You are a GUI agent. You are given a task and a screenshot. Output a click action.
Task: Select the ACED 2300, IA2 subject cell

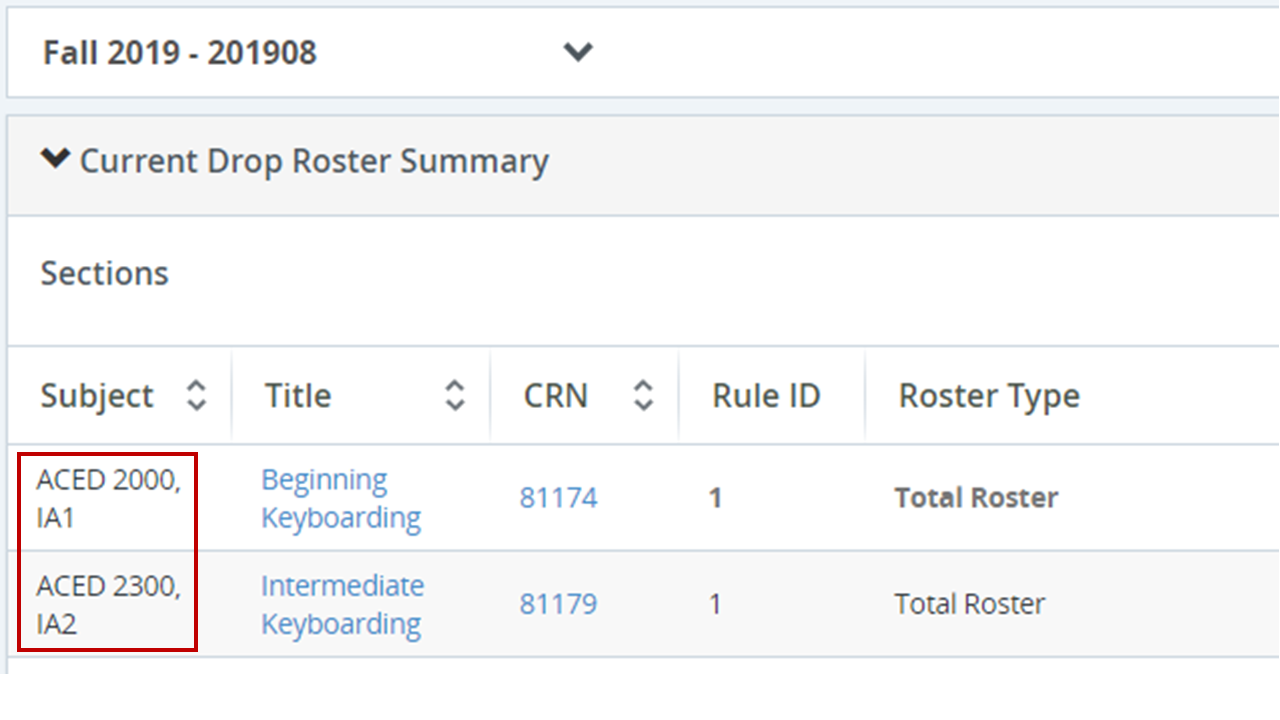(108, 604)
